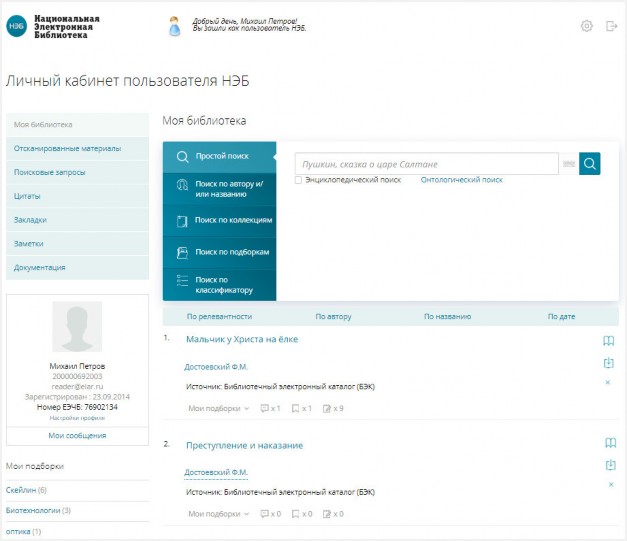This screenshot has height=541, width=627.
Task: Click the list icon of Поиск по классификатору
Action: coord(182,281)
